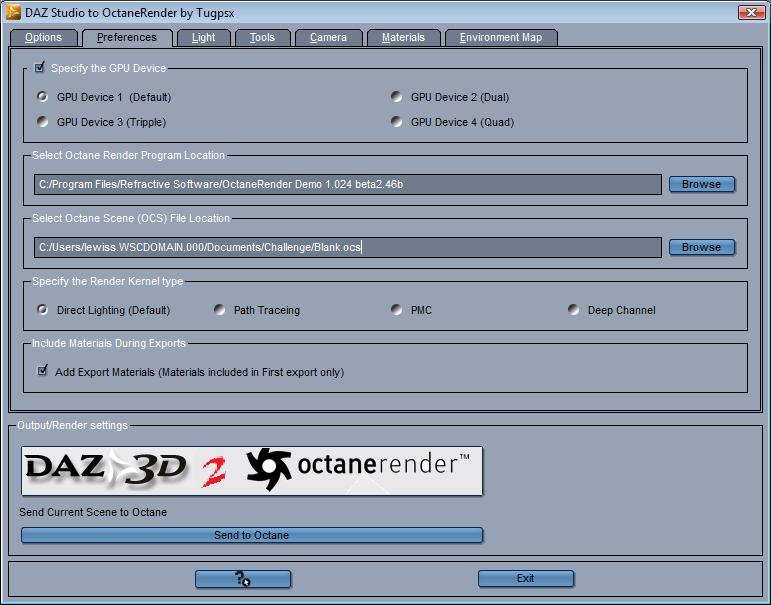Click 'Specify the Render Kernel type' label
This screenshot has width=771, height=605.
[x=107, y=281]
